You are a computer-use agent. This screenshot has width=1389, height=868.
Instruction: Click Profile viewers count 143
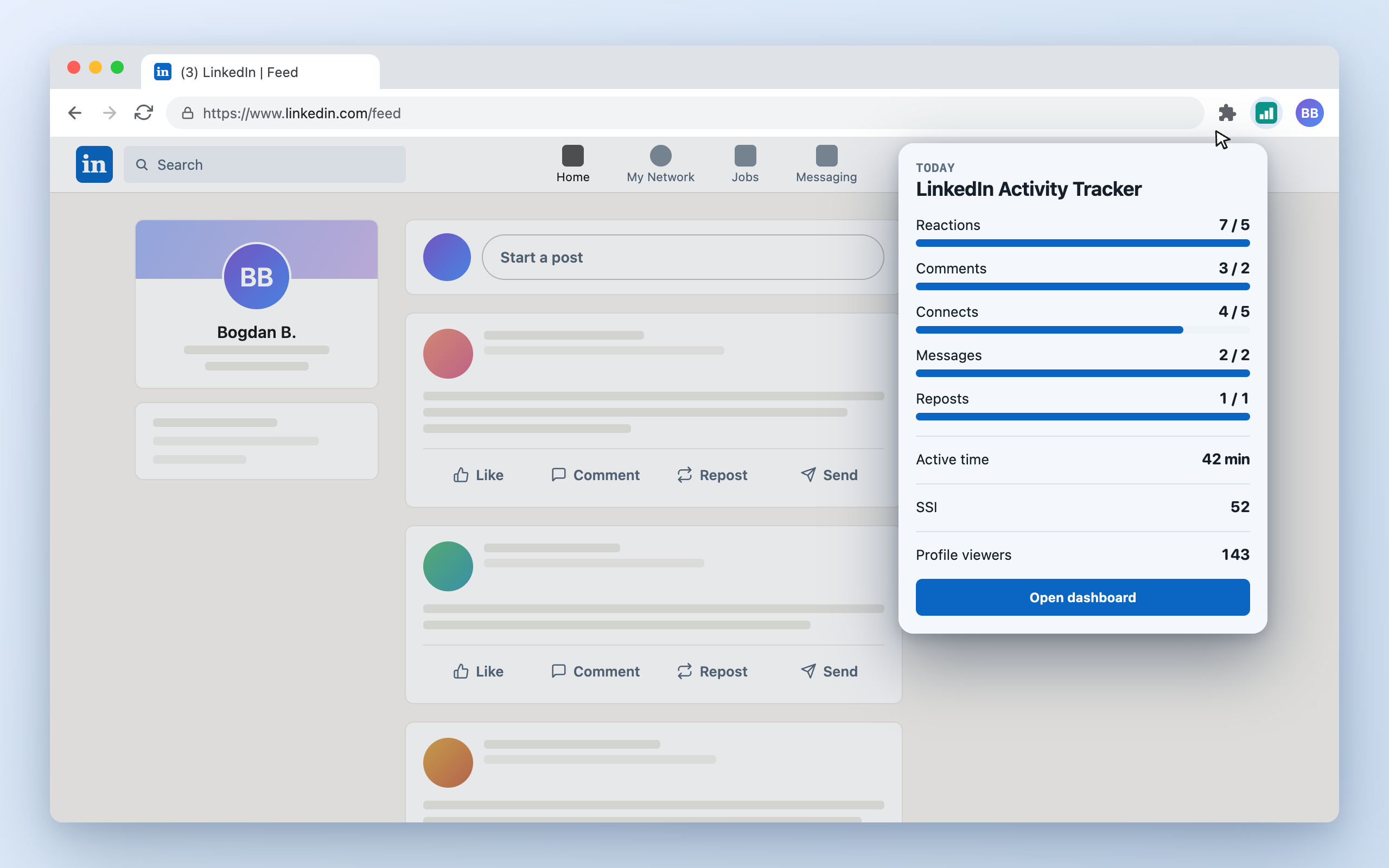[x=1235, y=554]
